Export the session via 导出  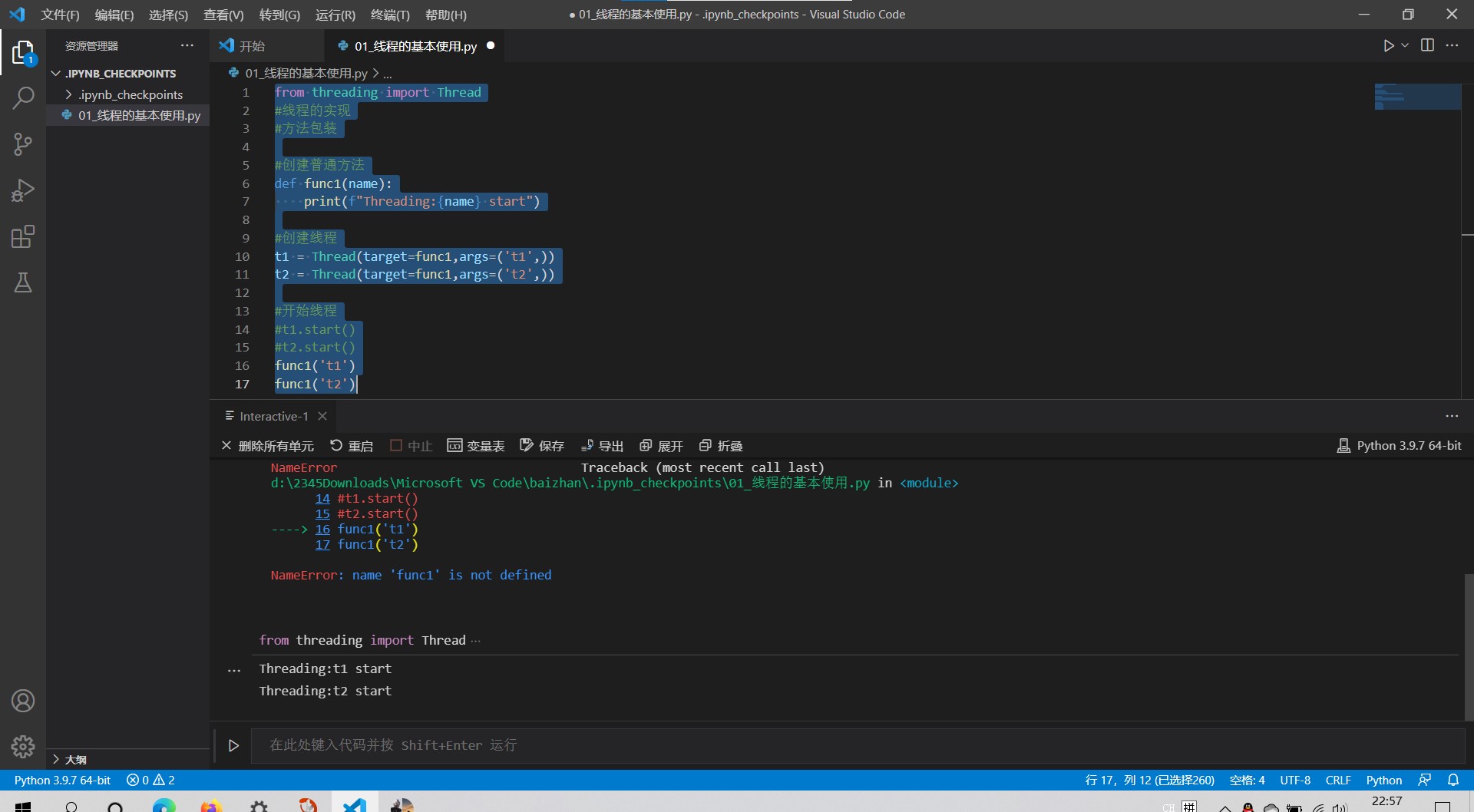click(602, 446)
